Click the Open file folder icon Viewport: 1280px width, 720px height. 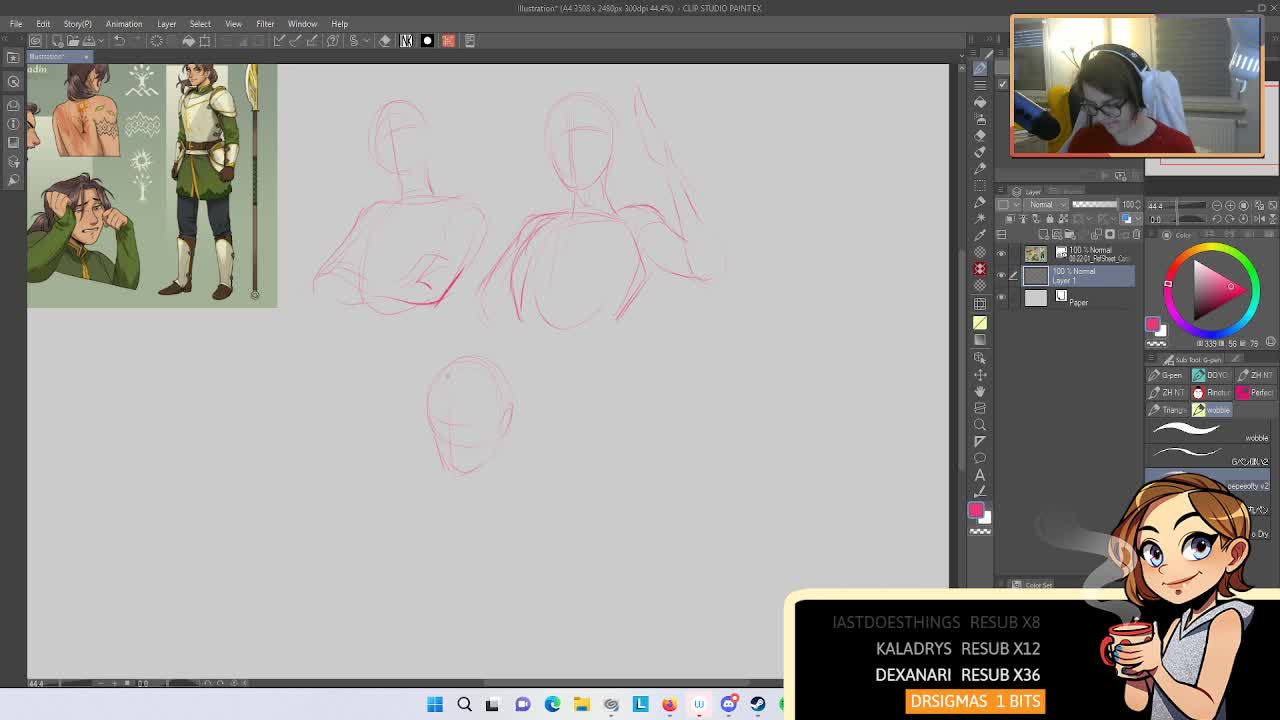point(73,41)
